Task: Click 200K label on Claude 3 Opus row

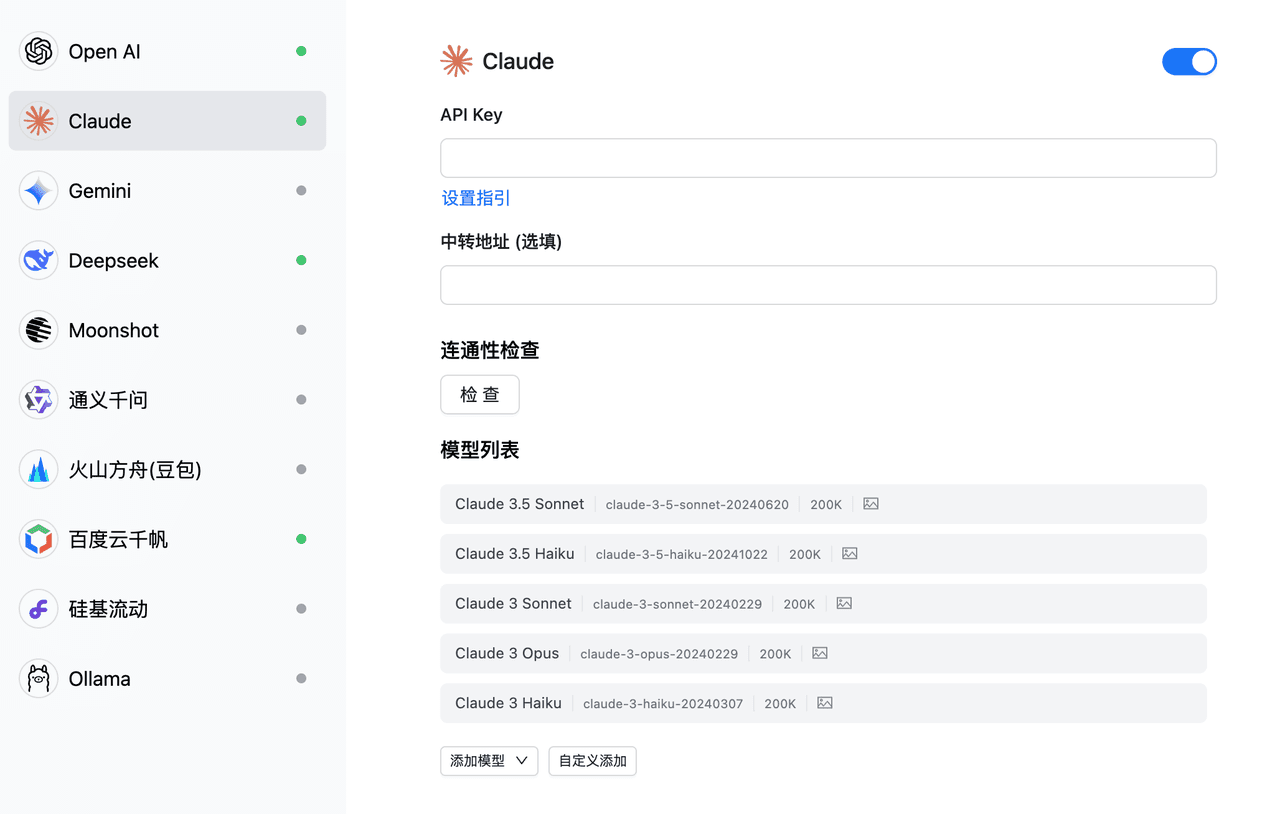Action: [775, 655]
